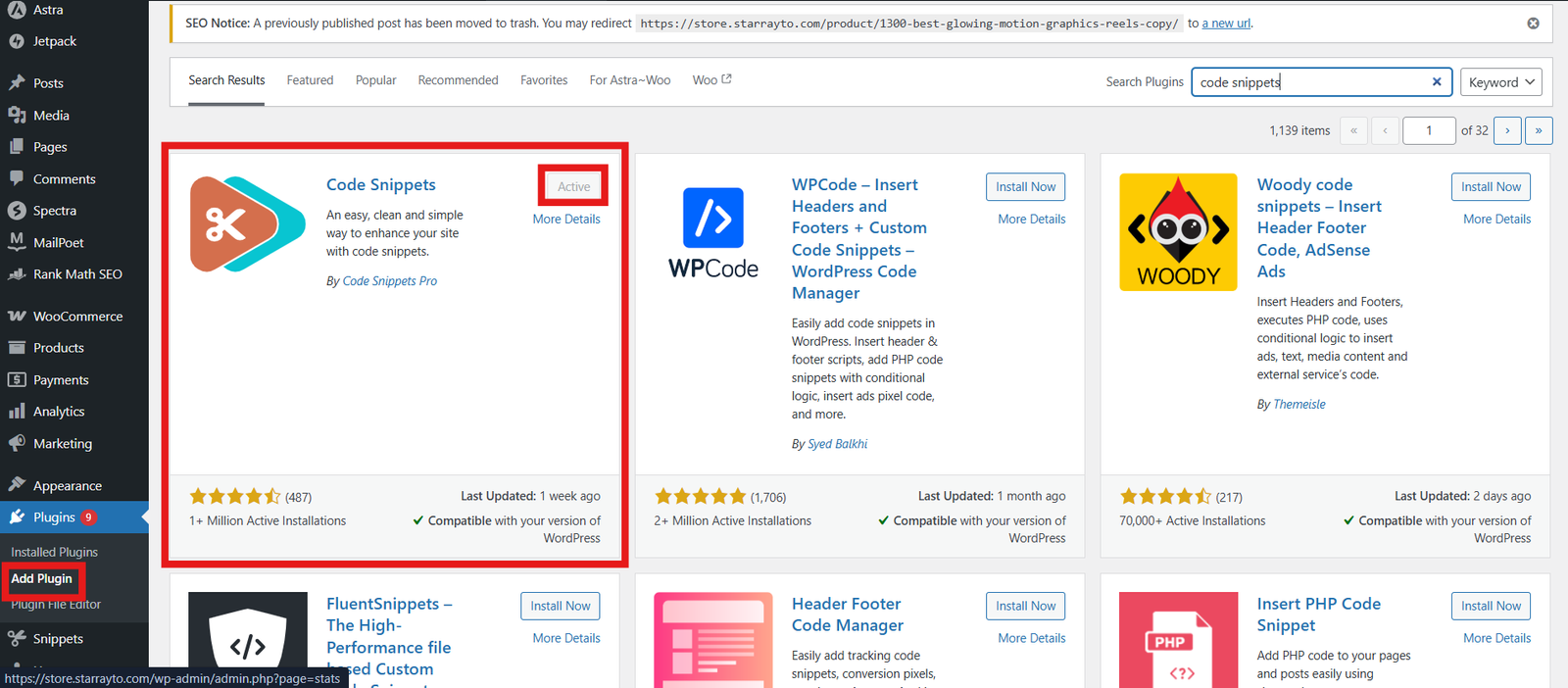Viewport: 1568px width, 688px height.
Task: Click the Analytics bar chart icon
Action: pos(17,412)
